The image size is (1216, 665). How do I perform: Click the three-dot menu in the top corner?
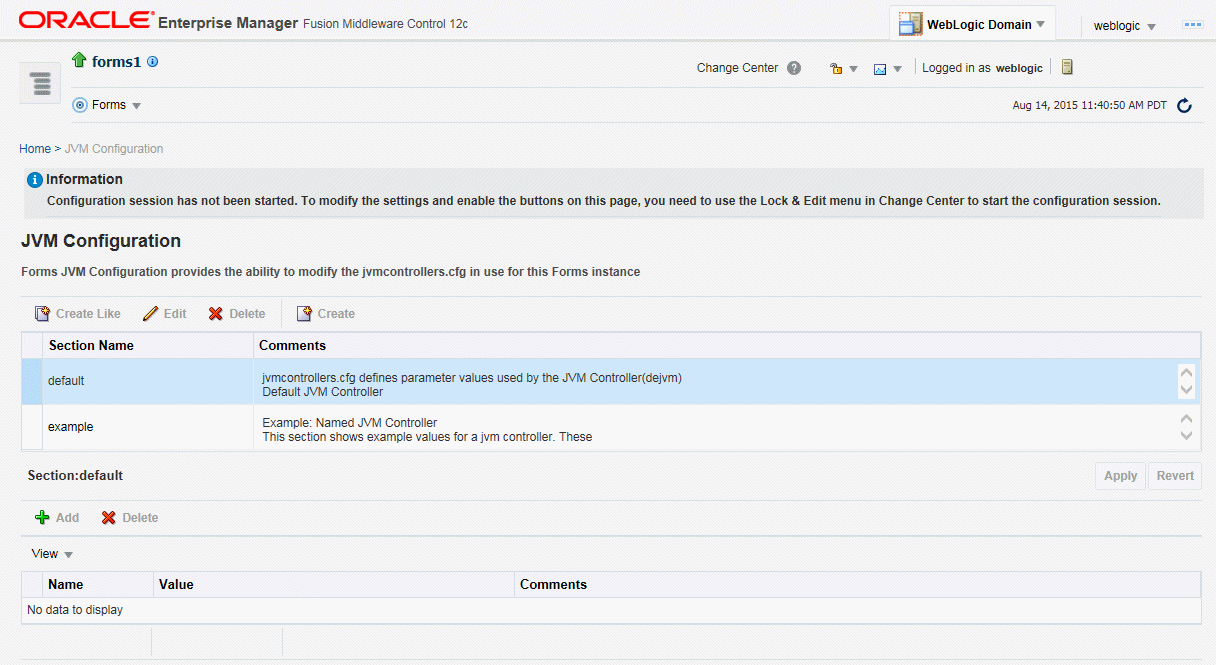pyautogui.click(x=1193, y=25)
